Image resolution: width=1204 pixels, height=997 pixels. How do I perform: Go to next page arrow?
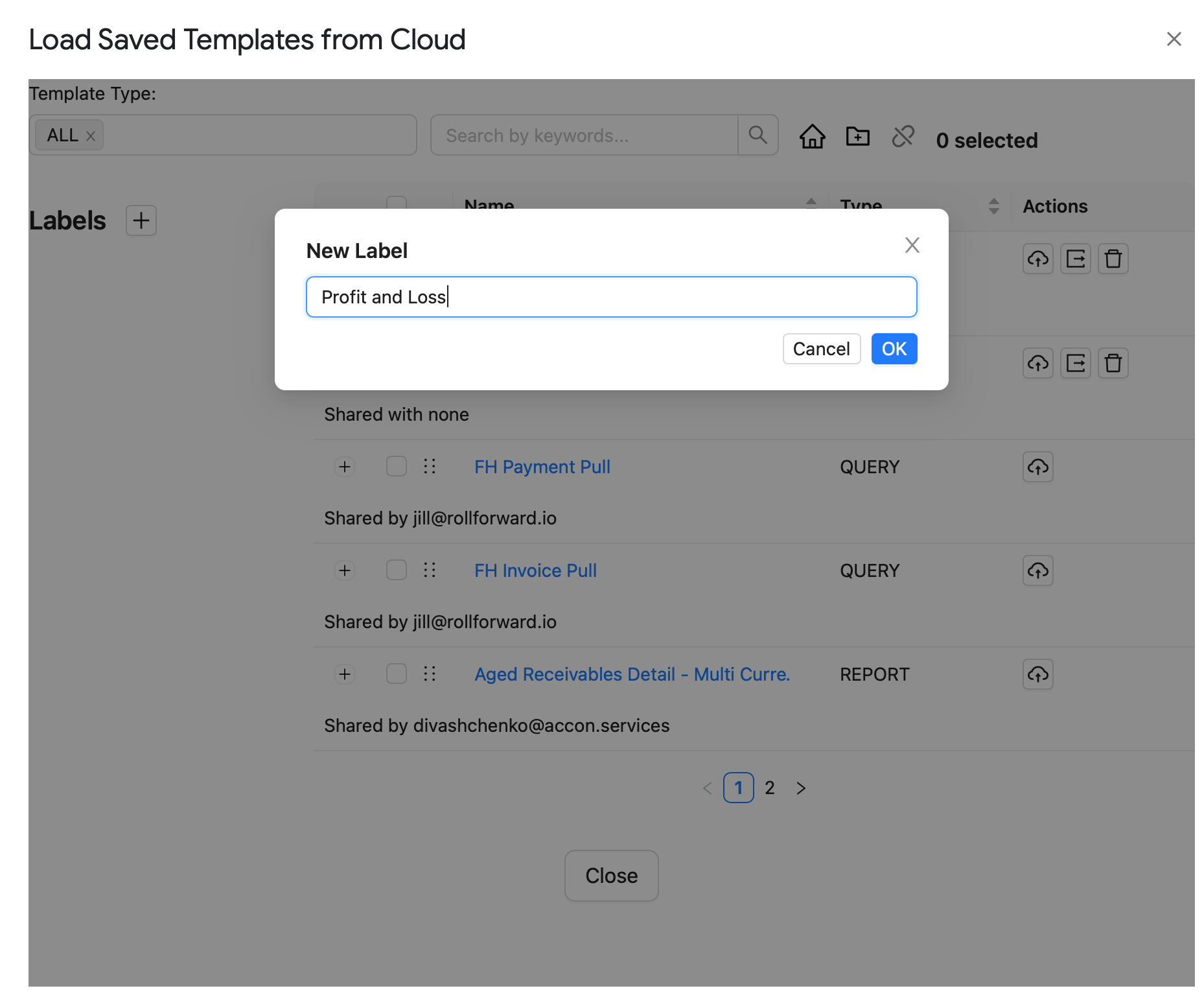click(x=801, y=788)
